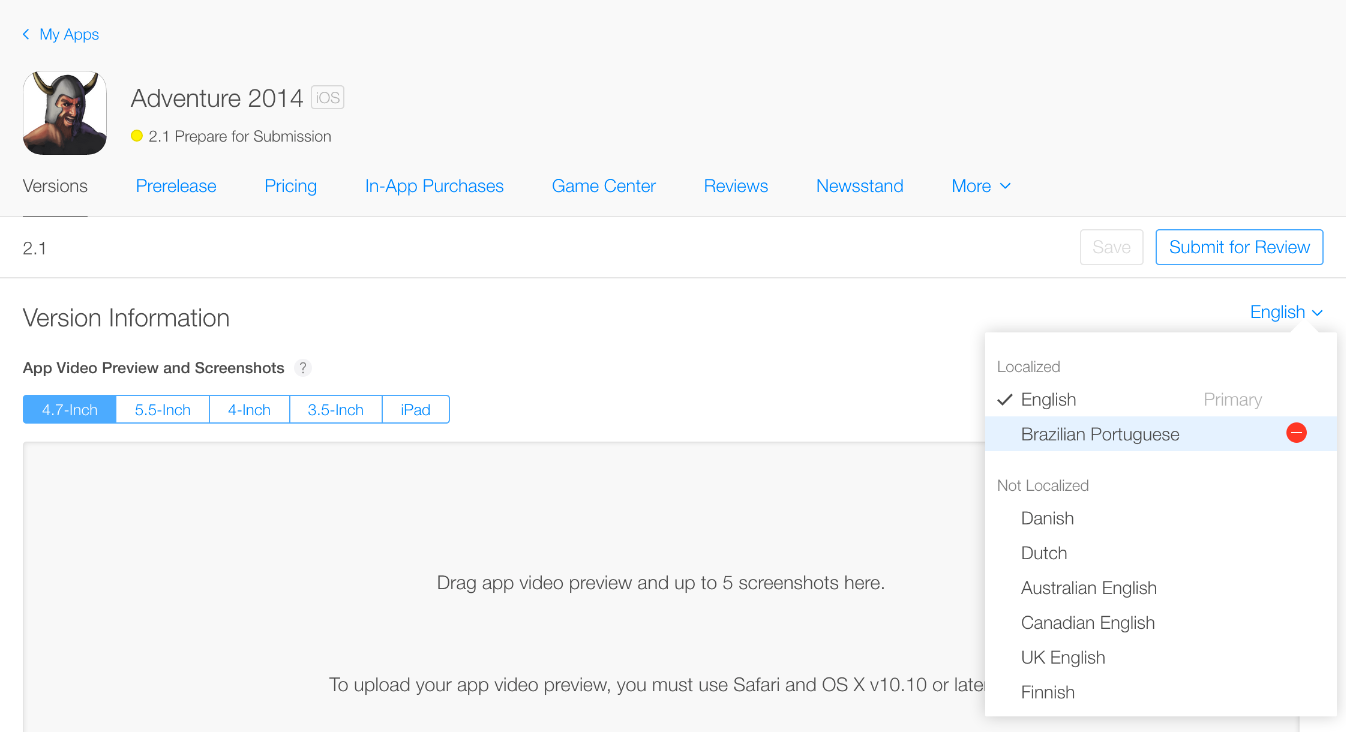Viewport: 1346px width, 732px height.
Task: Open the Newsstand tab
Action: [860, 186]
